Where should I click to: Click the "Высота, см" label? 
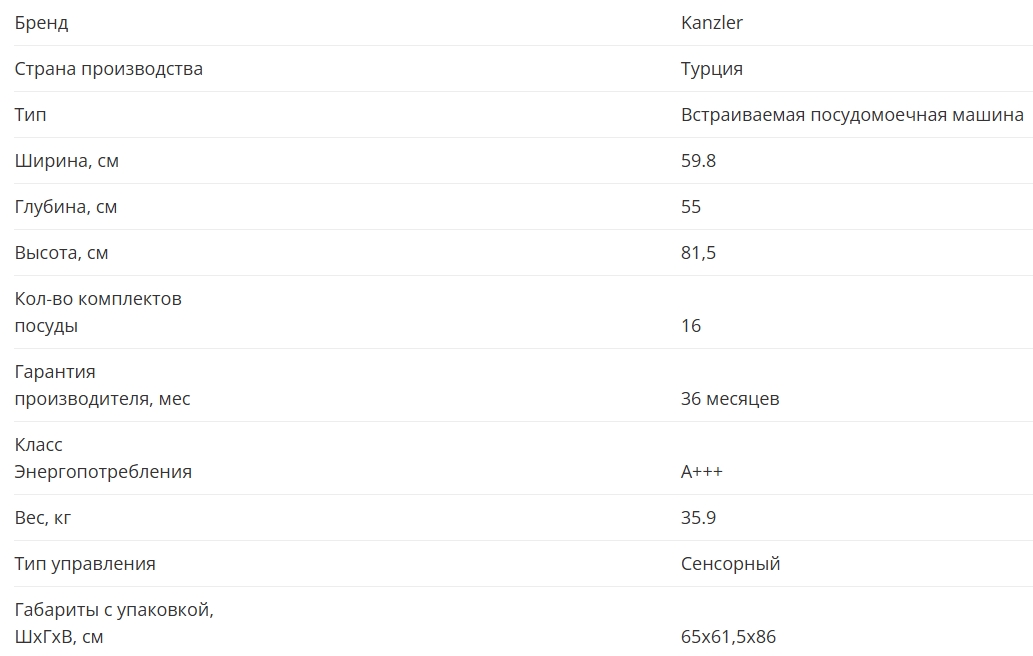[x=61, y=253]
